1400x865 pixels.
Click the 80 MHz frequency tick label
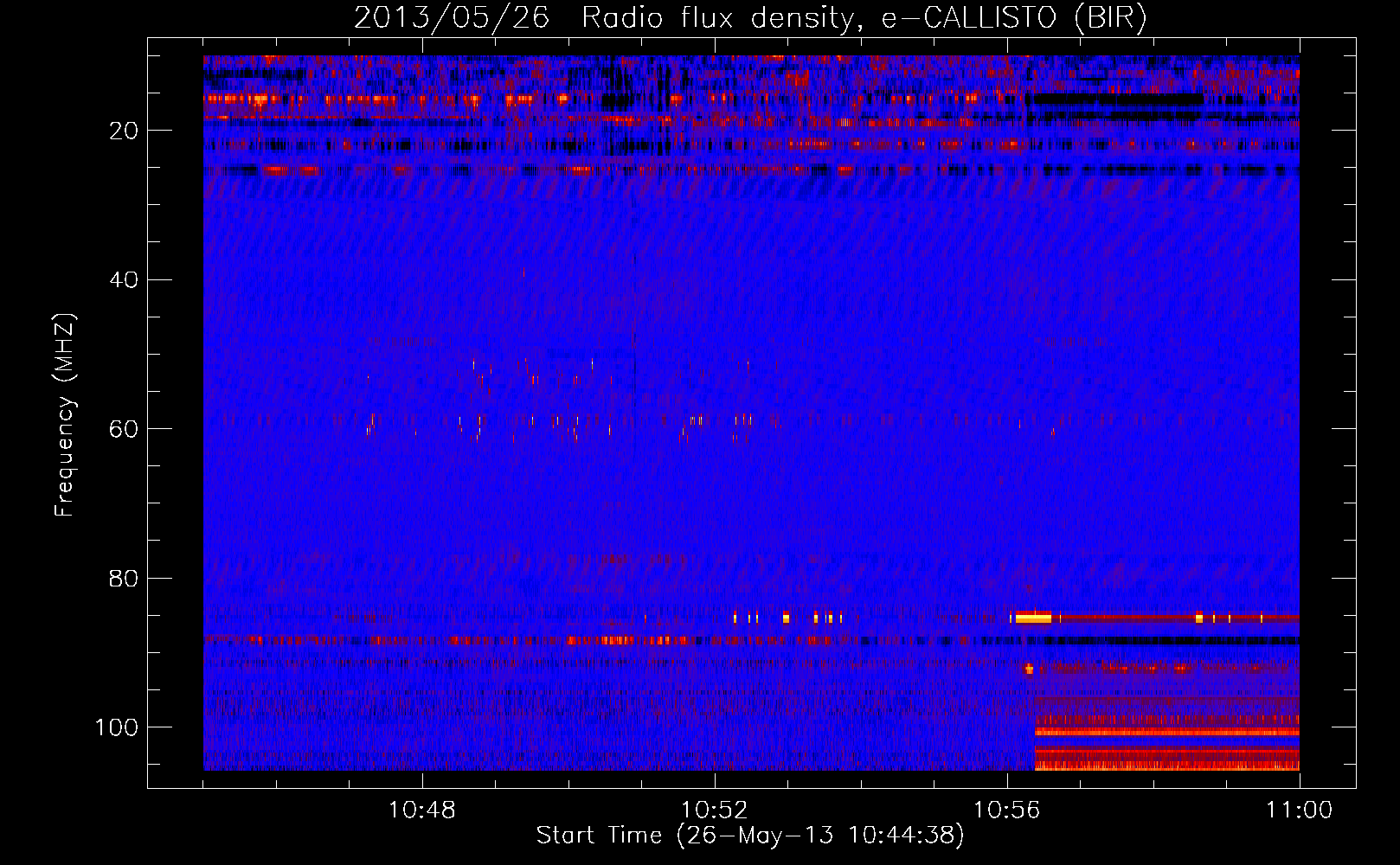point(124,578)
